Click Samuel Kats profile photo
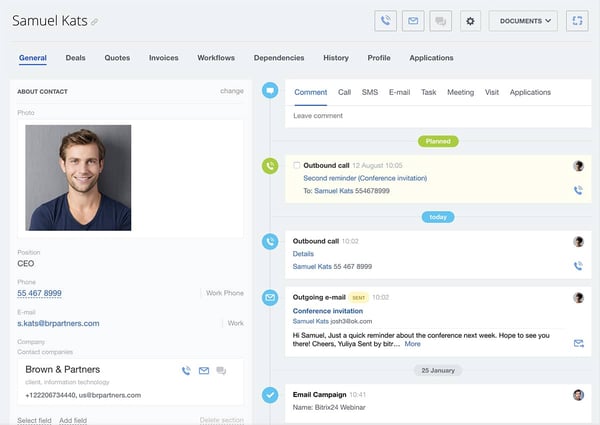This screenshot has height=425, width=600. pos(78,177)
